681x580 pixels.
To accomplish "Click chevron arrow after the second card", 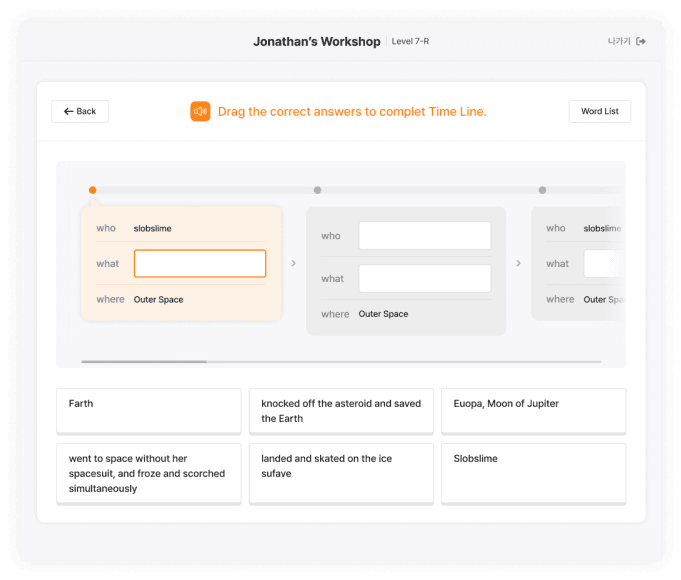I will pos(518,264).
